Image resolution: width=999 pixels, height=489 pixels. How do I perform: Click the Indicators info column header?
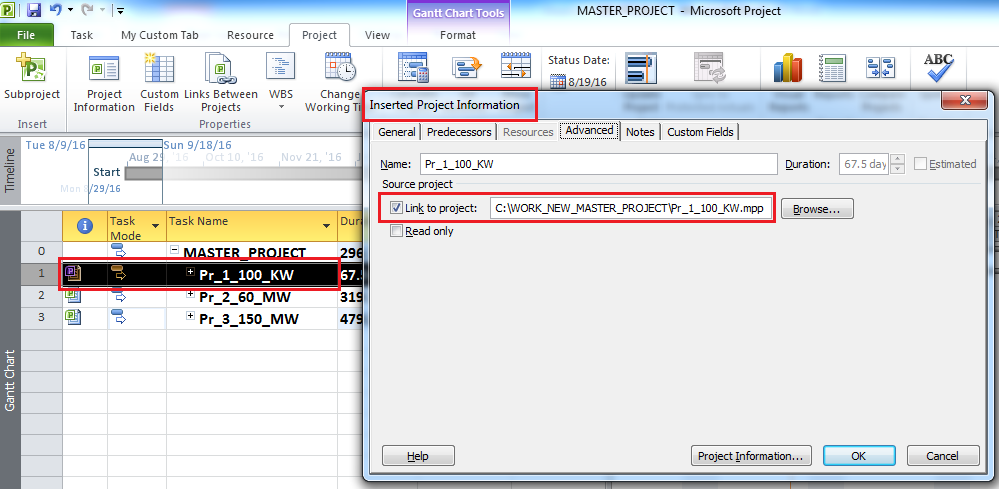pos(85,225)
